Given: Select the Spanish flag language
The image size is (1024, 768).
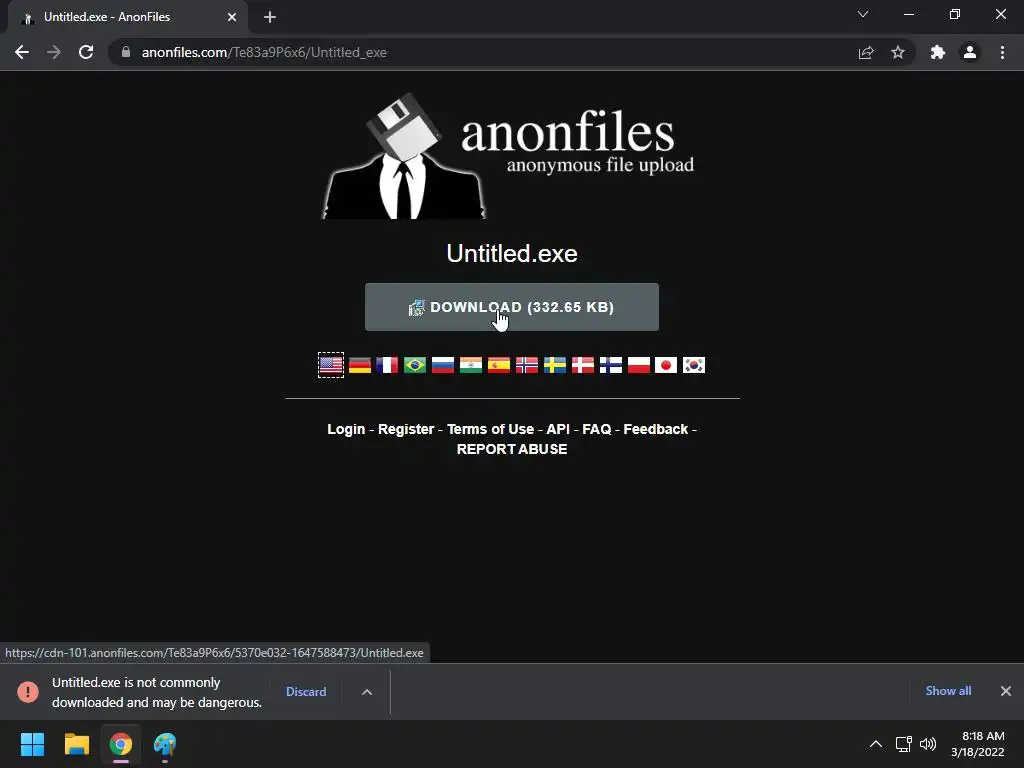Looking at the screenshot, I should pyautogui.click(x=499, y=365).
